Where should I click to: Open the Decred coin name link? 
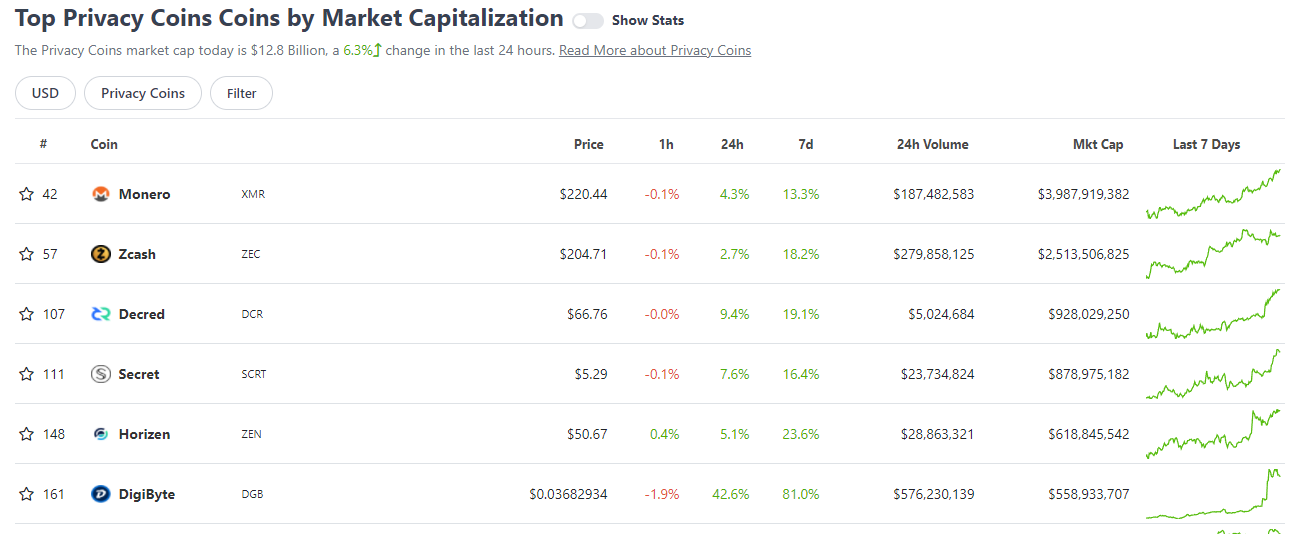[141, 314]
